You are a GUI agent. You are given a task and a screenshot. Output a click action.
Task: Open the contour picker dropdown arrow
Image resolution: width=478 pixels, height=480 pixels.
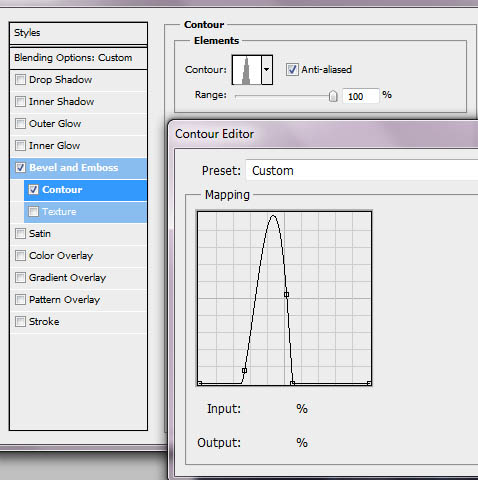pos(267,70)
